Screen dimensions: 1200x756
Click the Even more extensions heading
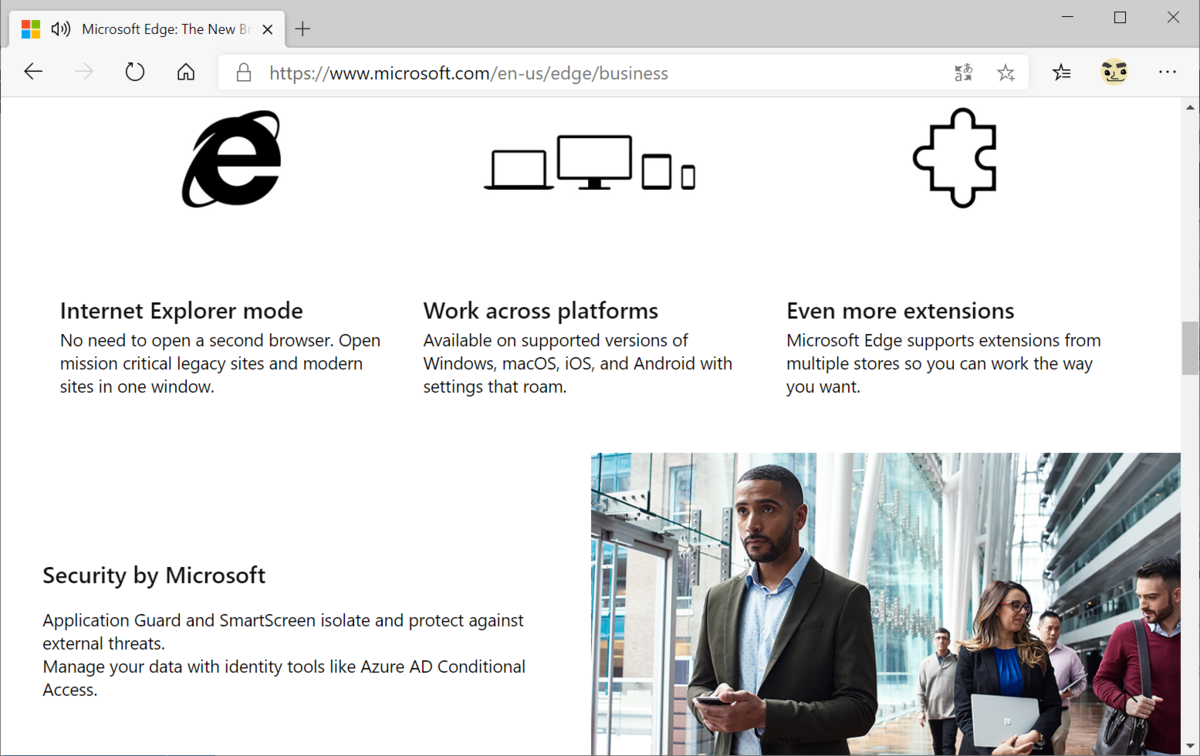(x=900, y=310)
